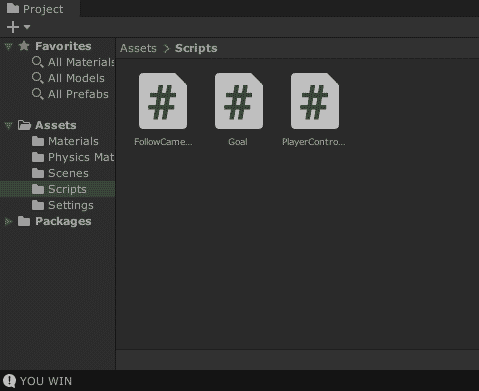Click the Materials folder icon

pyautogui.click(x=38, y=141)
